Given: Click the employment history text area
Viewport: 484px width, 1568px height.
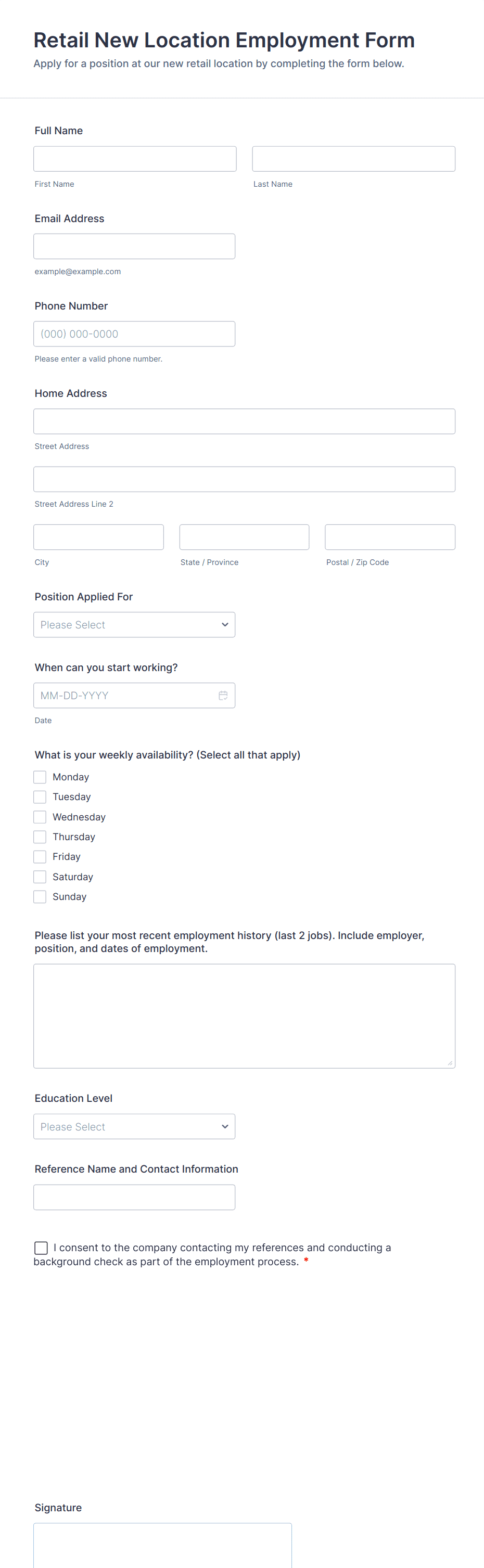Looking at the screenshot, I should (x=244, y=1016).
